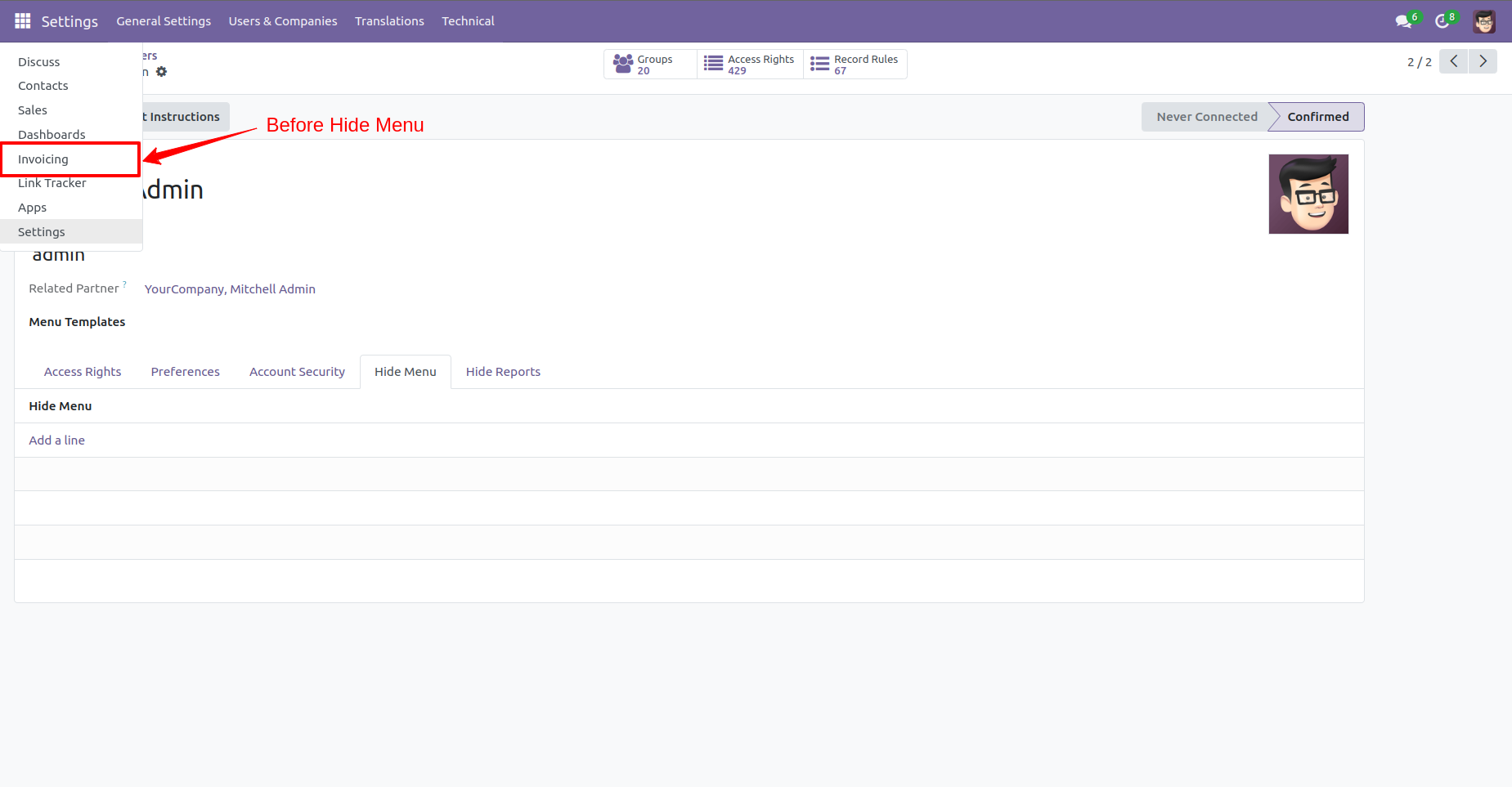Switch to the Preferences tab
The height and width of the screenshot is (787, 1512).
[185, 371]
